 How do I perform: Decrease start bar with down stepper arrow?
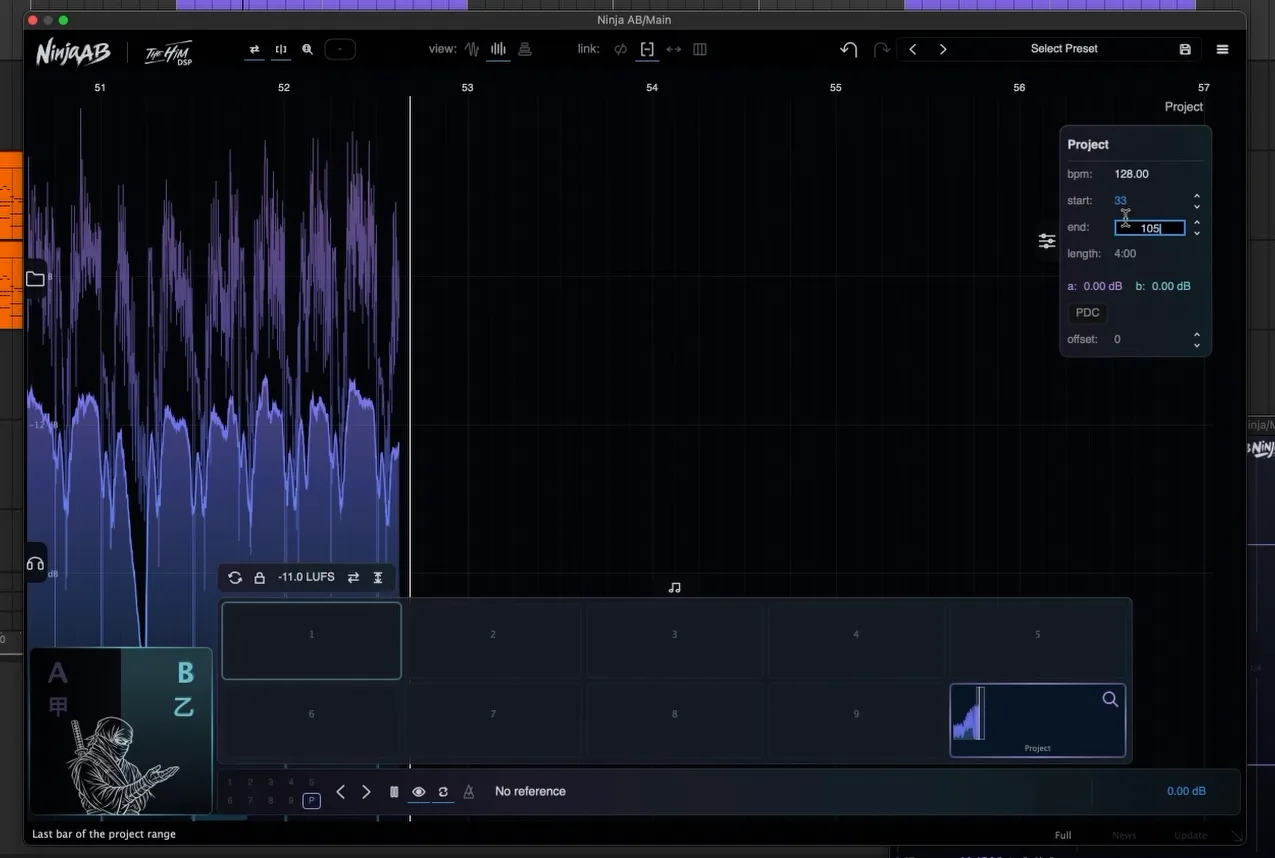coord(1197,206)
